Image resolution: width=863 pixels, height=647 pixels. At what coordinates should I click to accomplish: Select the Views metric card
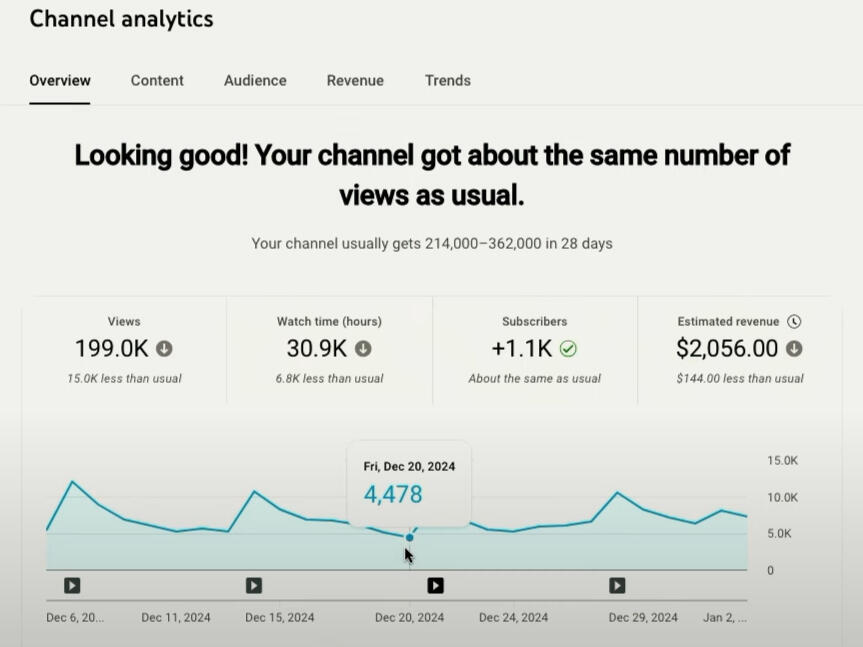(125, 350)
